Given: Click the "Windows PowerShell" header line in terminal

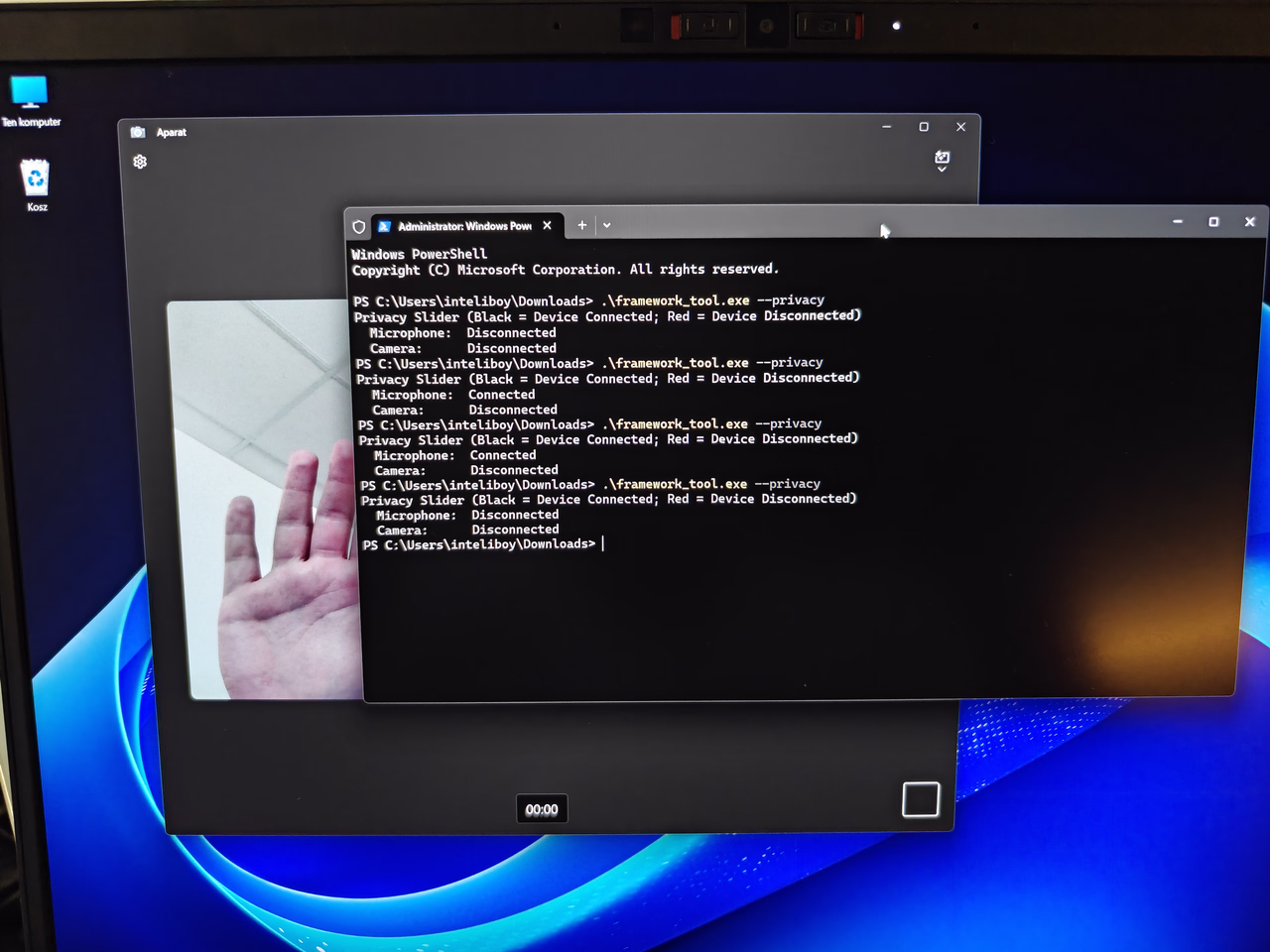Looking at the screenshot, I should (x=420, y=254).
